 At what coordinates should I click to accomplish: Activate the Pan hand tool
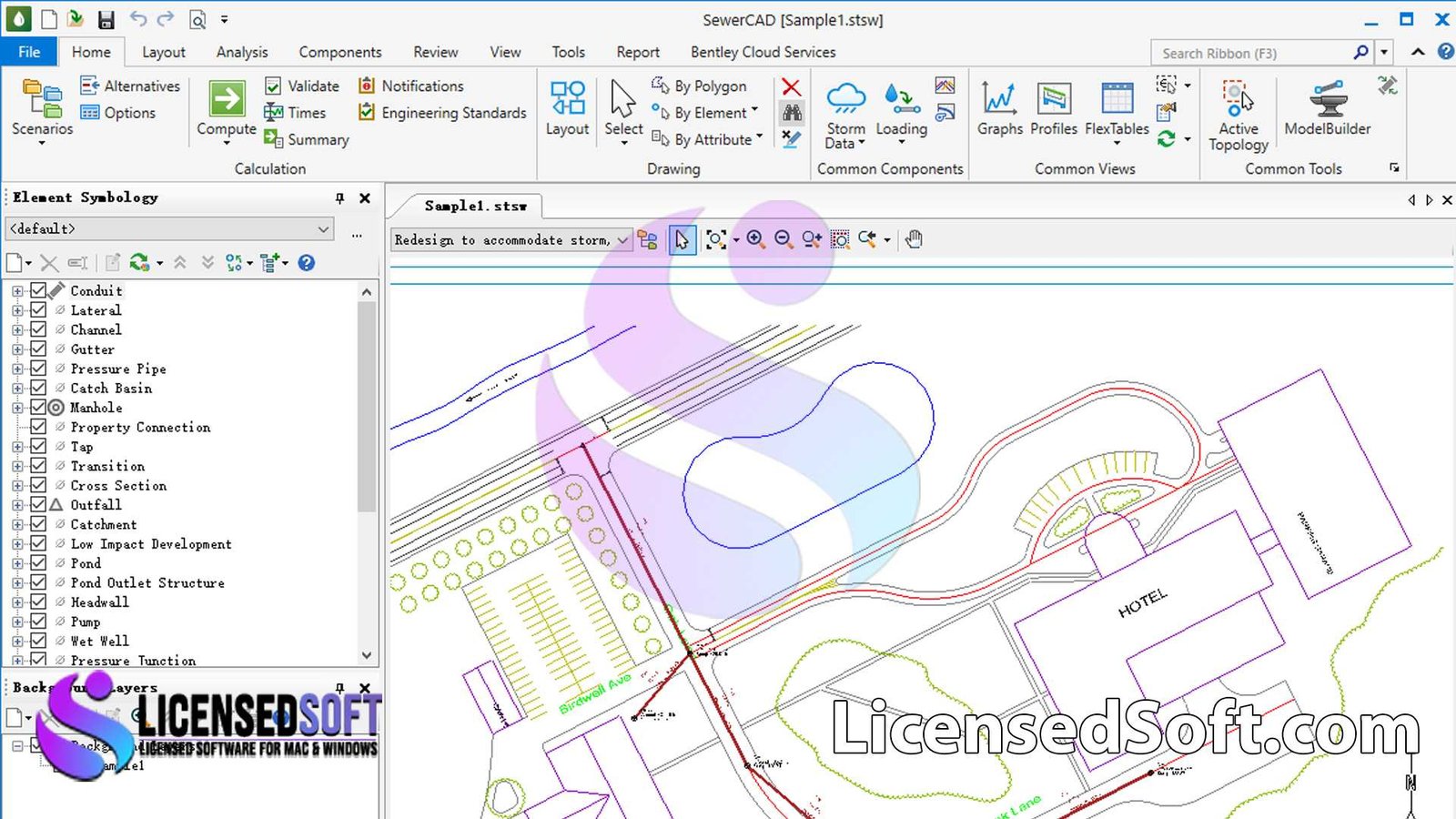[x=915, y=238]
